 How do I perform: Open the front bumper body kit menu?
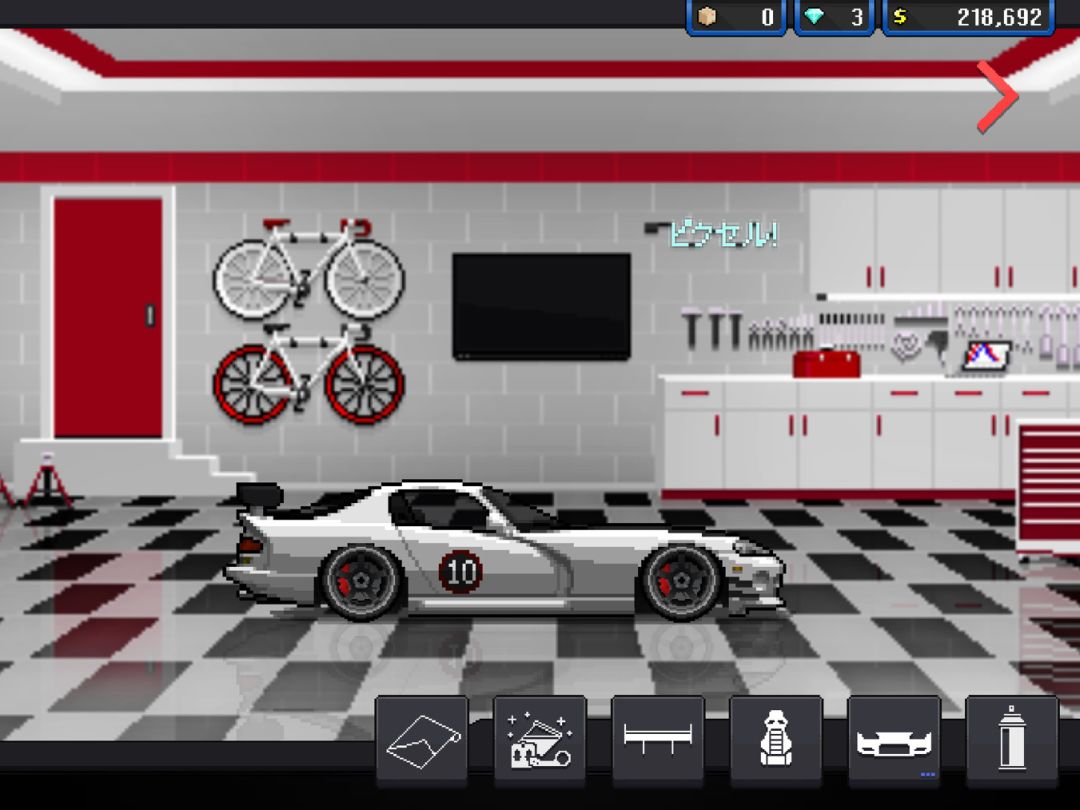pos(894,740)
